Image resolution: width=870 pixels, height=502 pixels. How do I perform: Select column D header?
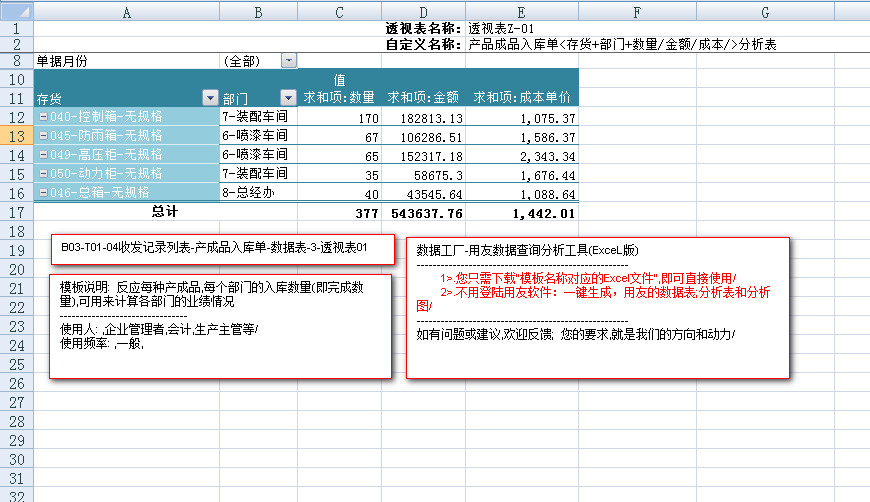pos(422,11)
